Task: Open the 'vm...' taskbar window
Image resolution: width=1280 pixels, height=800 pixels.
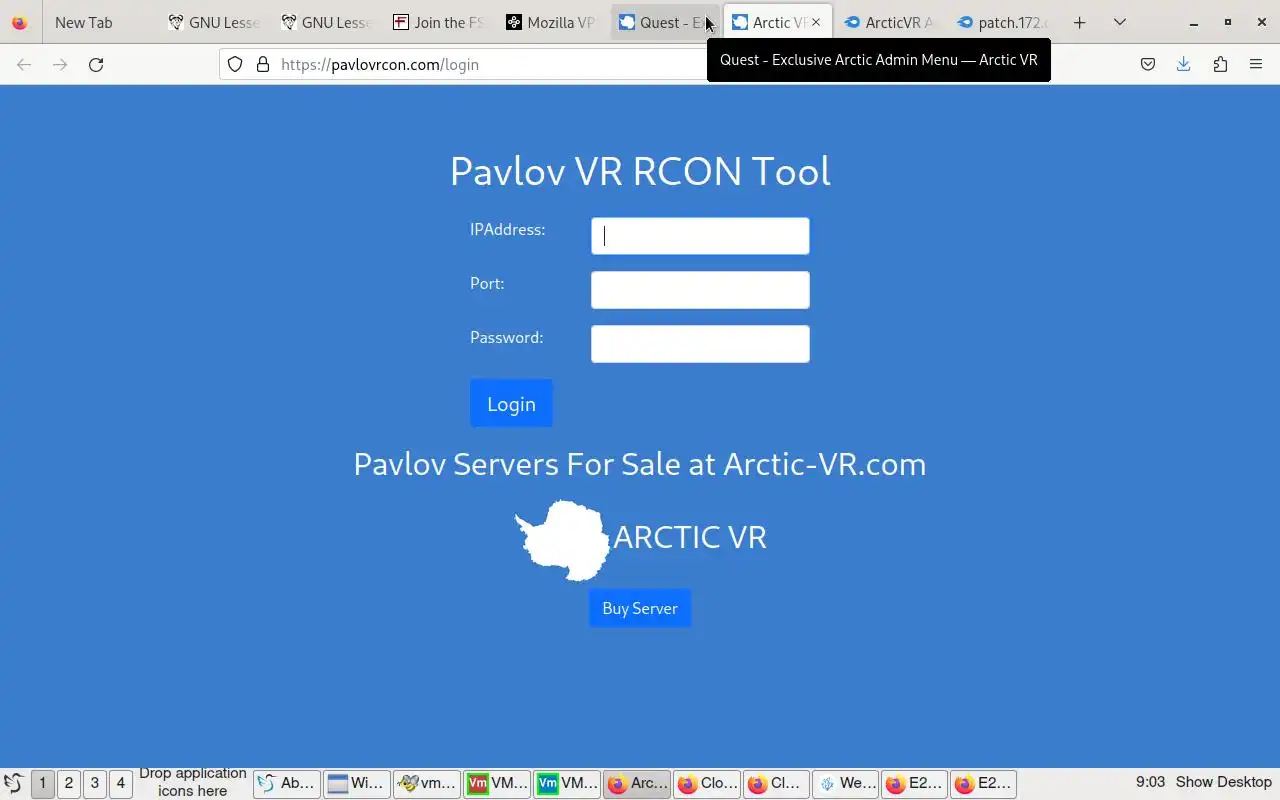Action: (x=427, y=783)
